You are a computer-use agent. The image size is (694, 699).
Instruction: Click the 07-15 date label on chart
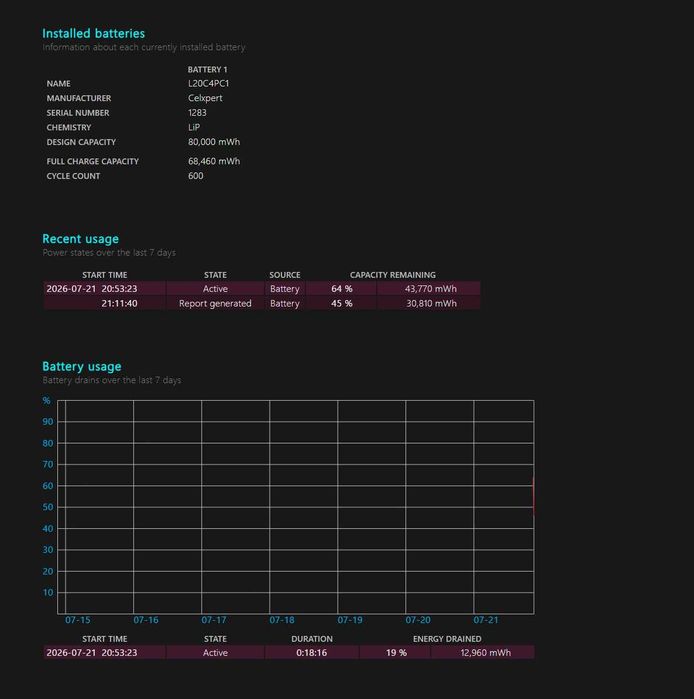tap(78, 620)
